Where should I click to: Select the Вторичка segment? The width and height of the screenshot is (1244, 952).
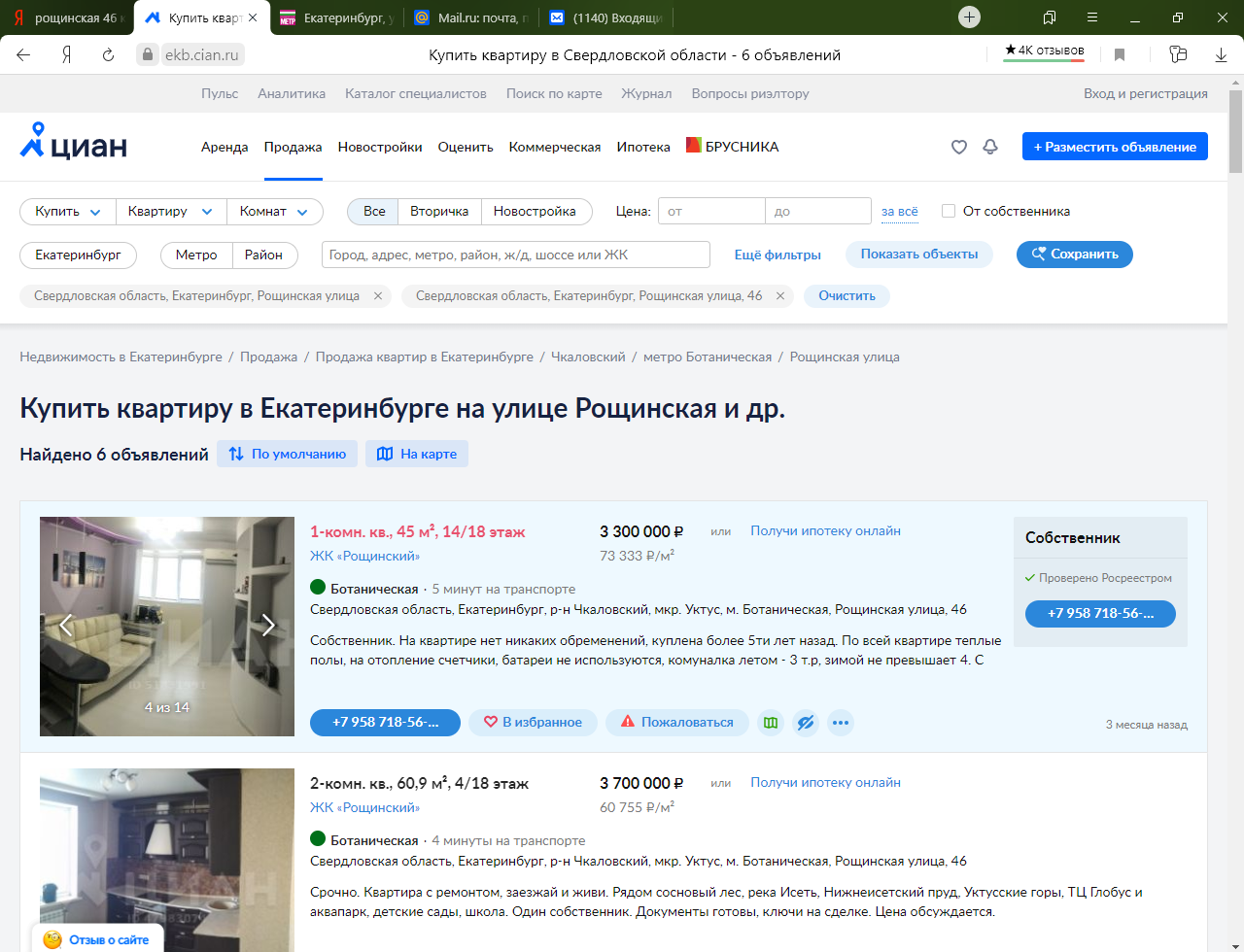(x=439, y=211)
